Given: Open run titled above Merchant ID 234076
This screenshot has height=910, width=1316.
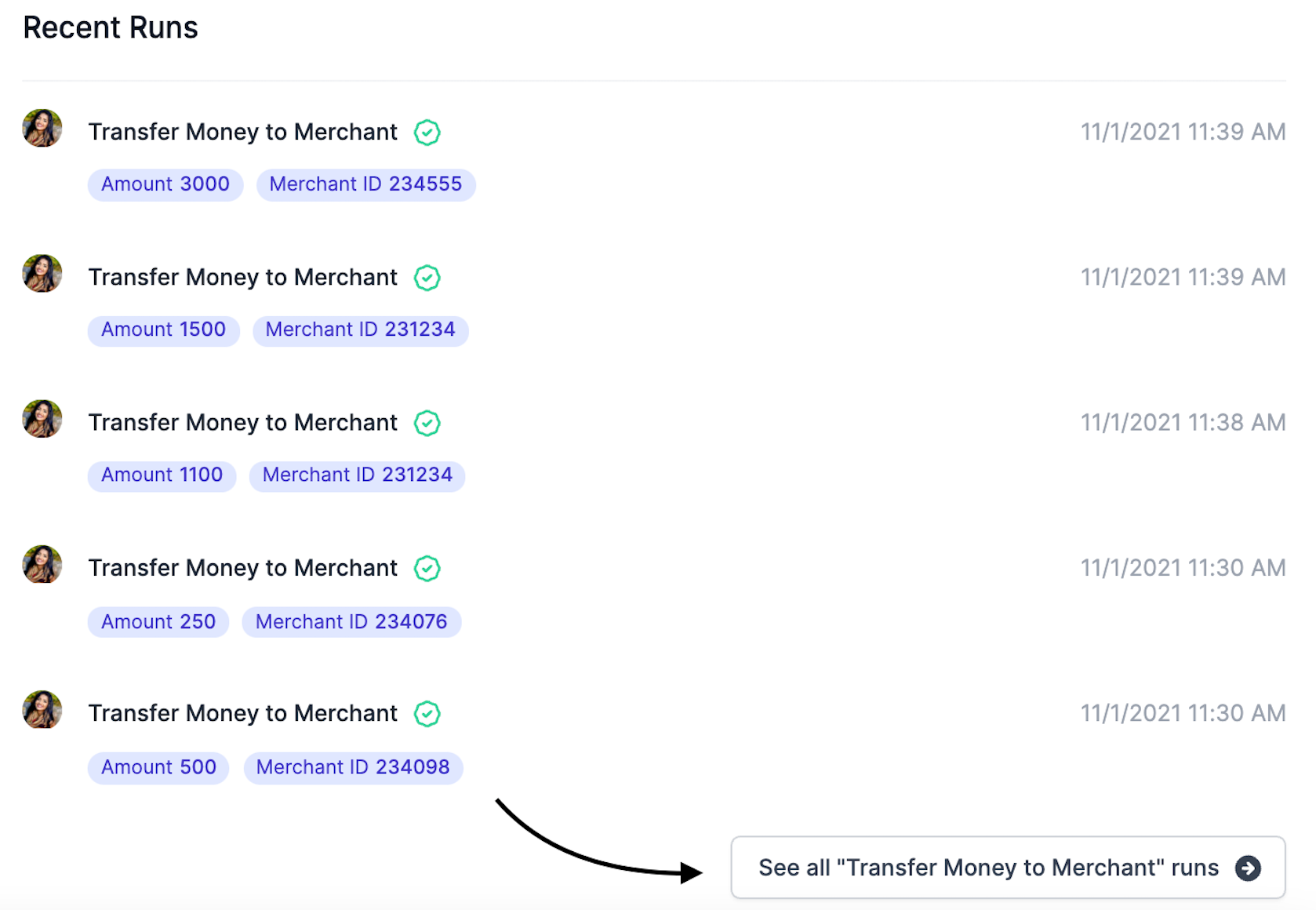Looking at the screenshot, I should pyautogui.click(x=243, y=567).
